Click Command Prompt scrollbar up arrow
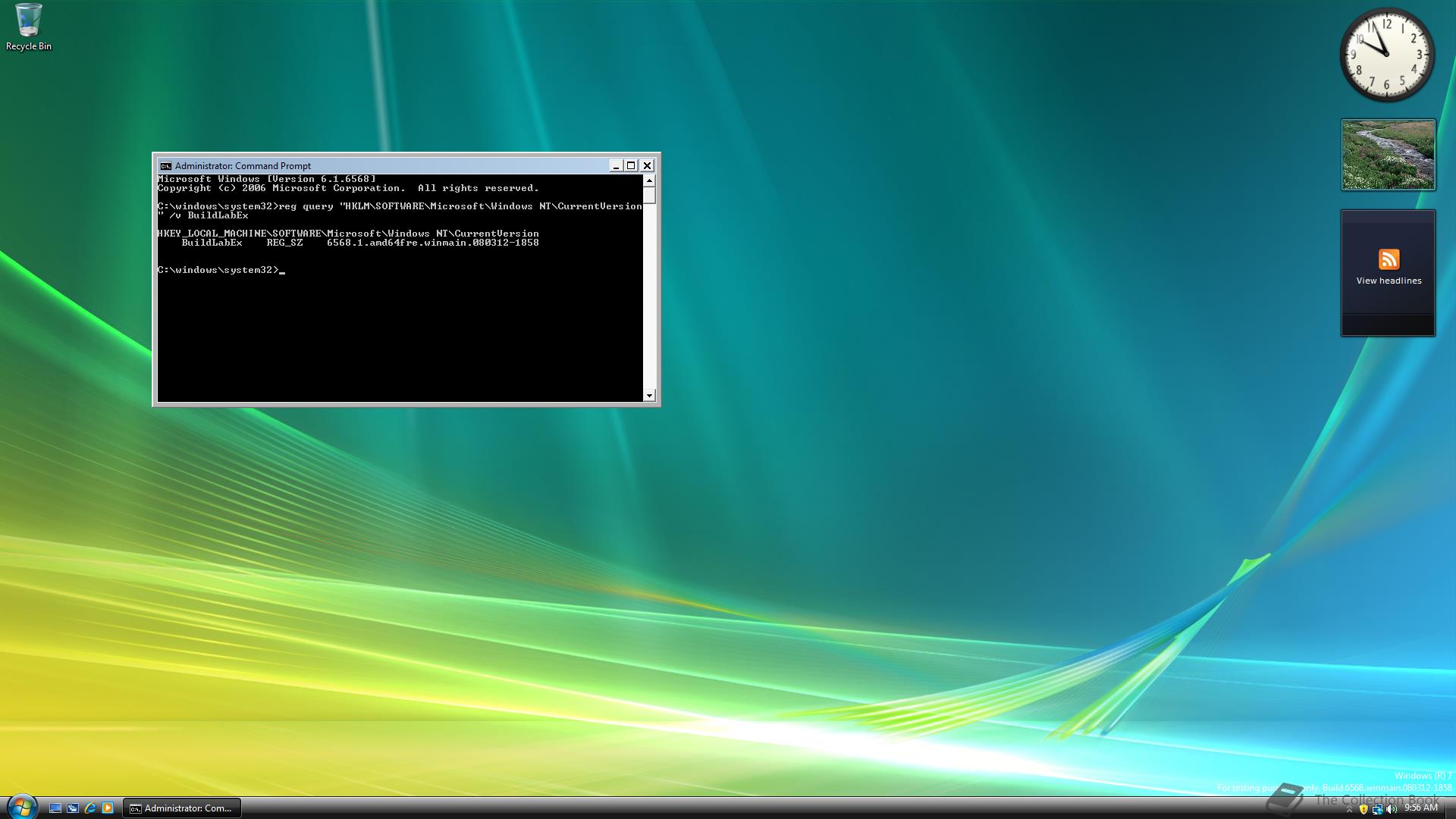 coord(649,180)
